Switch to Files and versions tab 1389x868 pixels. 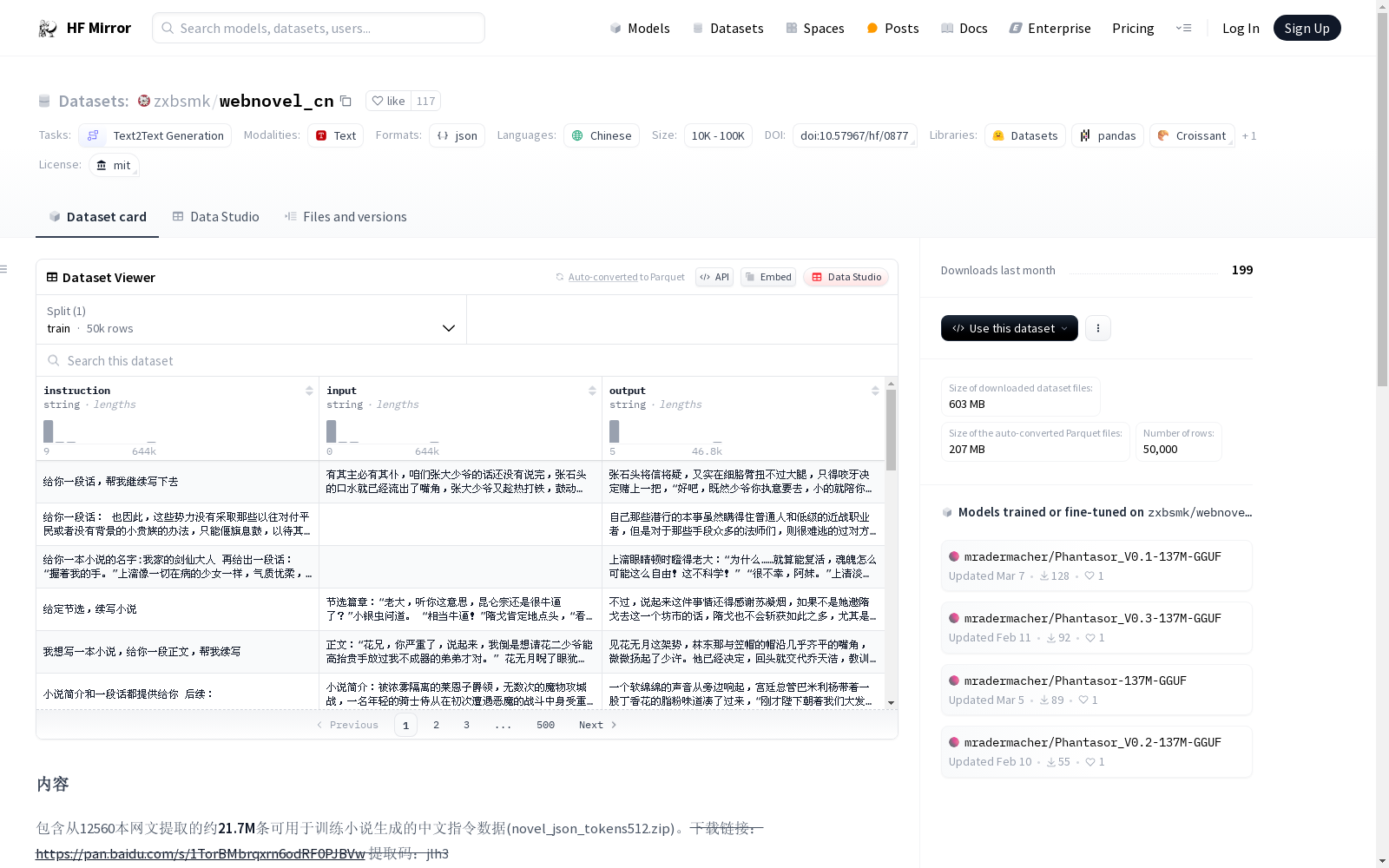(x=346, y=217)
